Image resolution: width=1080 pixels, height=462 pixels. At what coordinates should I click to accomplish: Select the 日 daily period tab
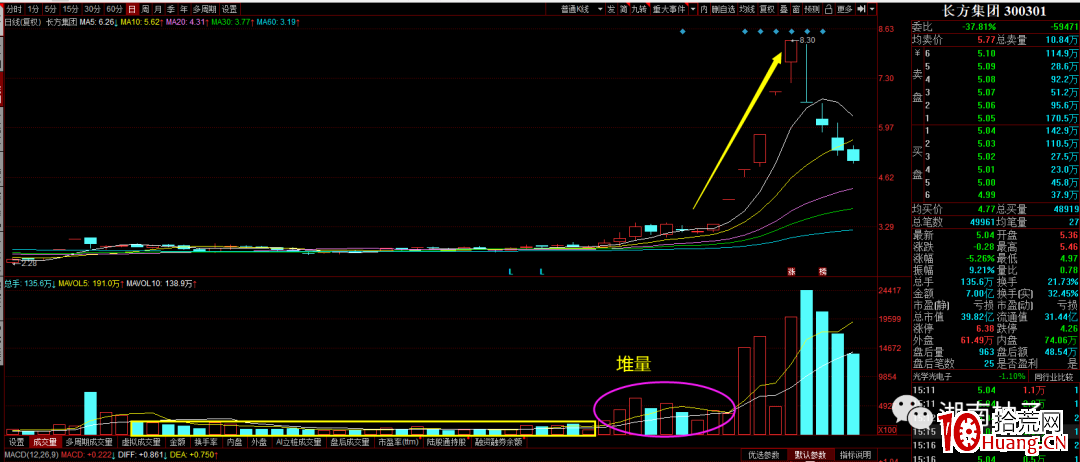132,9
